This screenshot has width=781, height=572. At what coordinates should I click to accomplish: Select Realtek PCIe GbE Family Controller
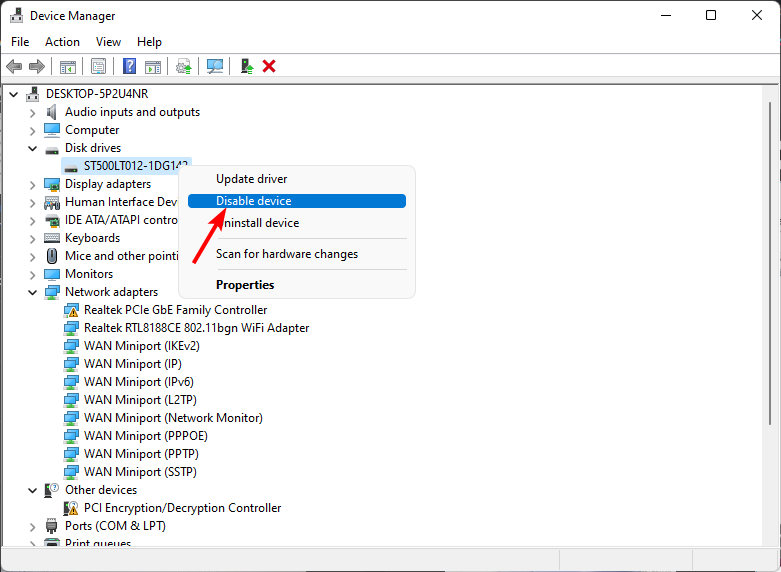click(x=175, y=310)
